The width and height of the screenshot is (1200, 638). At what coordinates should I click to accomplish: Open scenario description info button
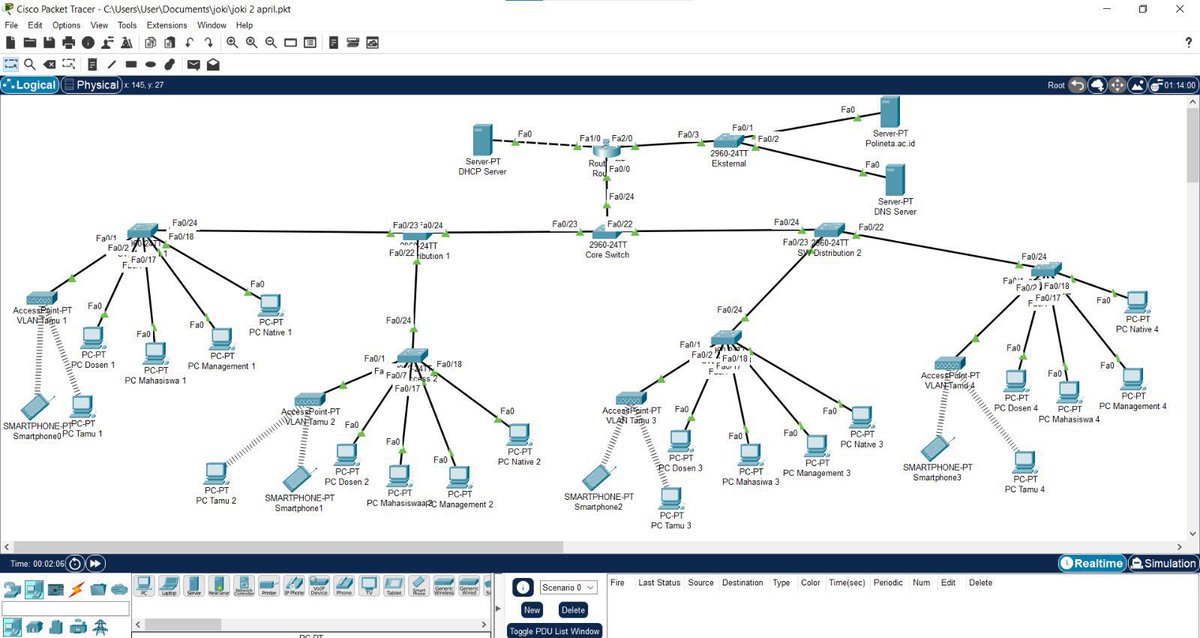(x=522, y=587)
